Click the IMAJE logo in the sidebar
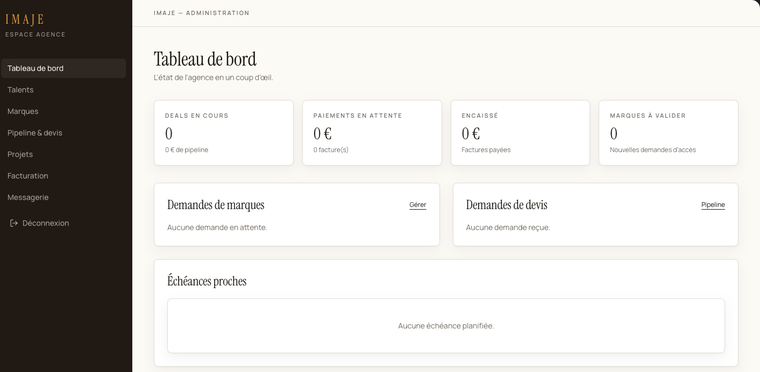Screen dimensions: 760x372 [x=24, y=19]
